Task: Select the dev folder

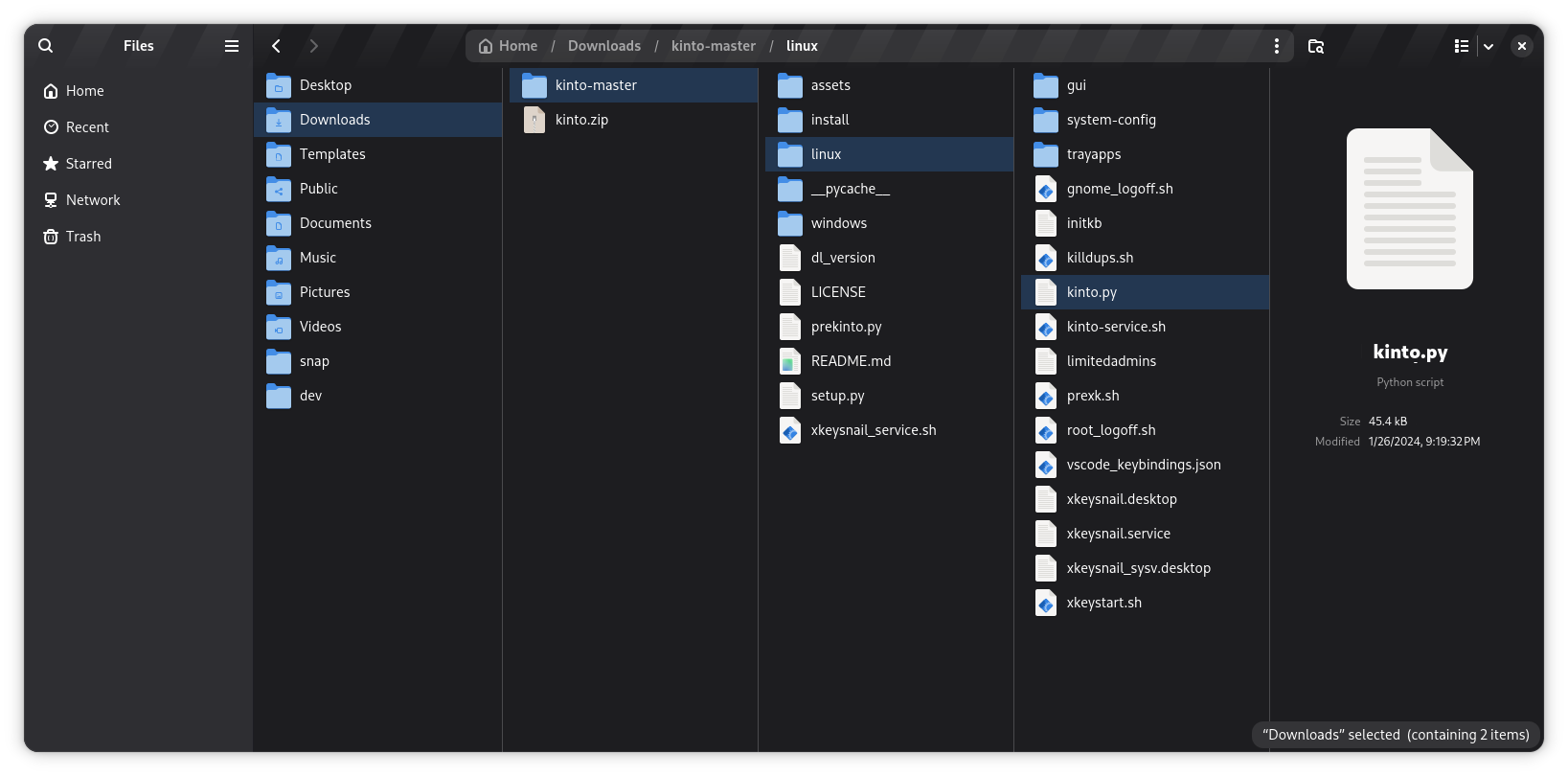Action: [x=378, y=396]
